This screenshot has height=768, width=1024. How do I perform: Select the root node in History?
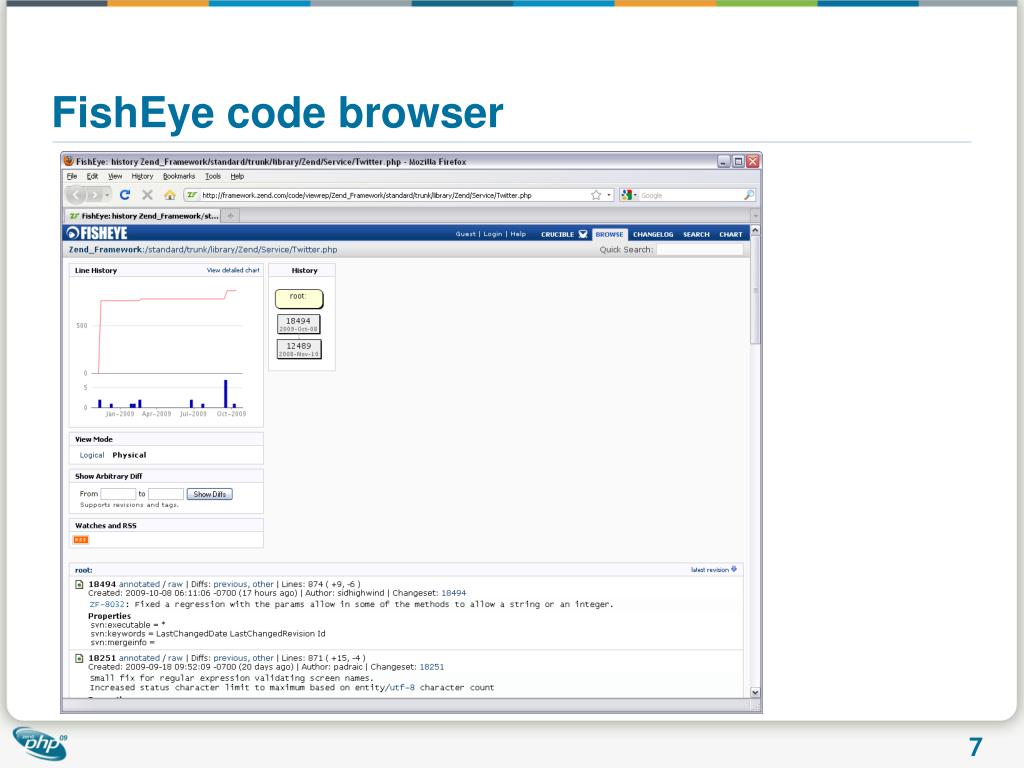(x=299, y=299)
